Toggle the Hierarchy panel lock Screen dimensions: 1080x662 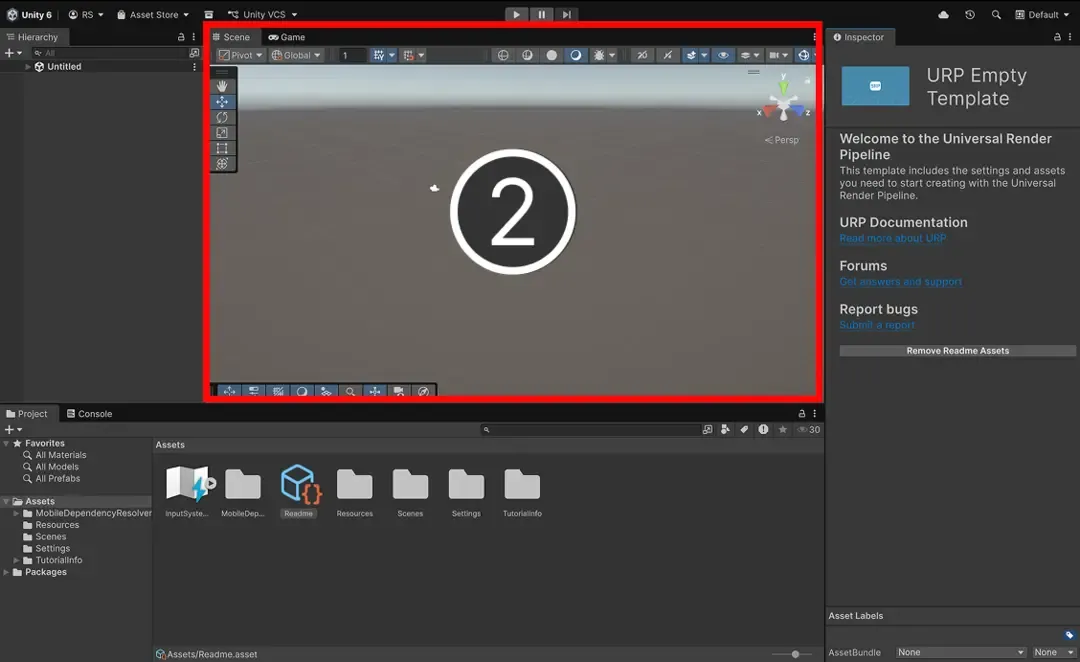181,37
